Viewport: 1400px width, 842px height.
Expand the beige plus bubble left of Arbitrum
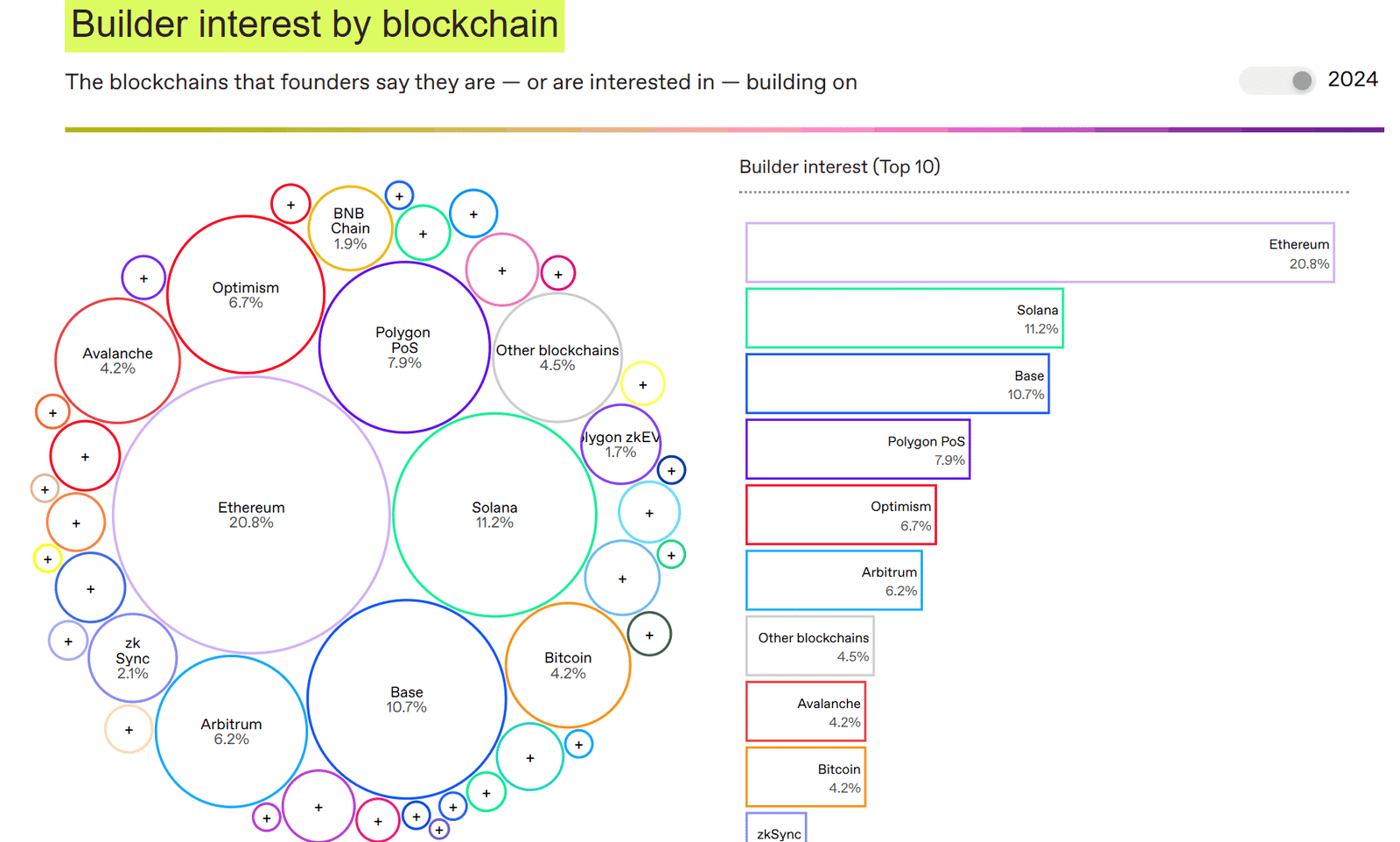tap(129, 729)
